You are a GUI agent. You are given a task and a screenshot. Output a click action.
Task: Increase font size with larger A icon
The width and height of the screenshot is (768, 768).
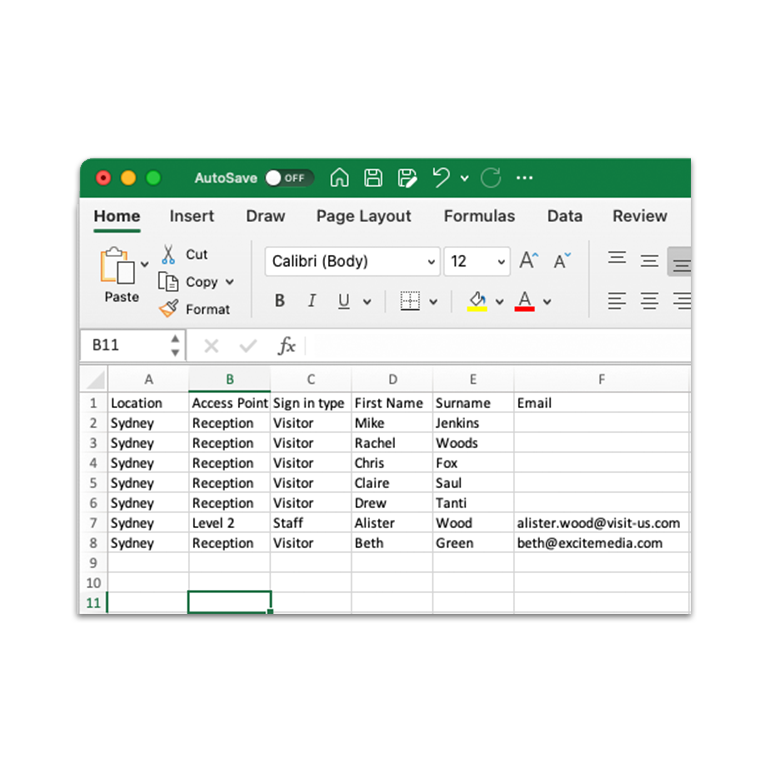[x=529, y=260]
